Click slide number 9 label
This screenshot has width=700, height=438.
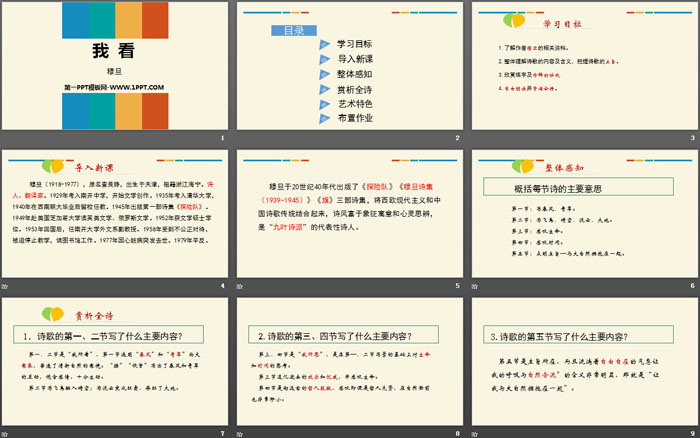[692, 434]
